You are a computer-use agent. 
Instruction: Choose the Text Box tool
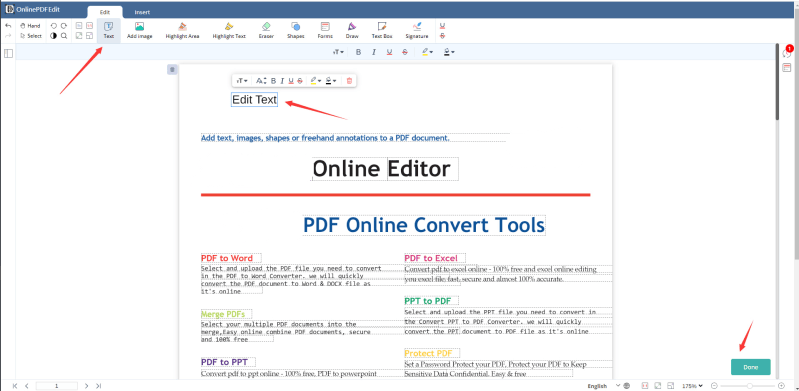coord(382,31)
